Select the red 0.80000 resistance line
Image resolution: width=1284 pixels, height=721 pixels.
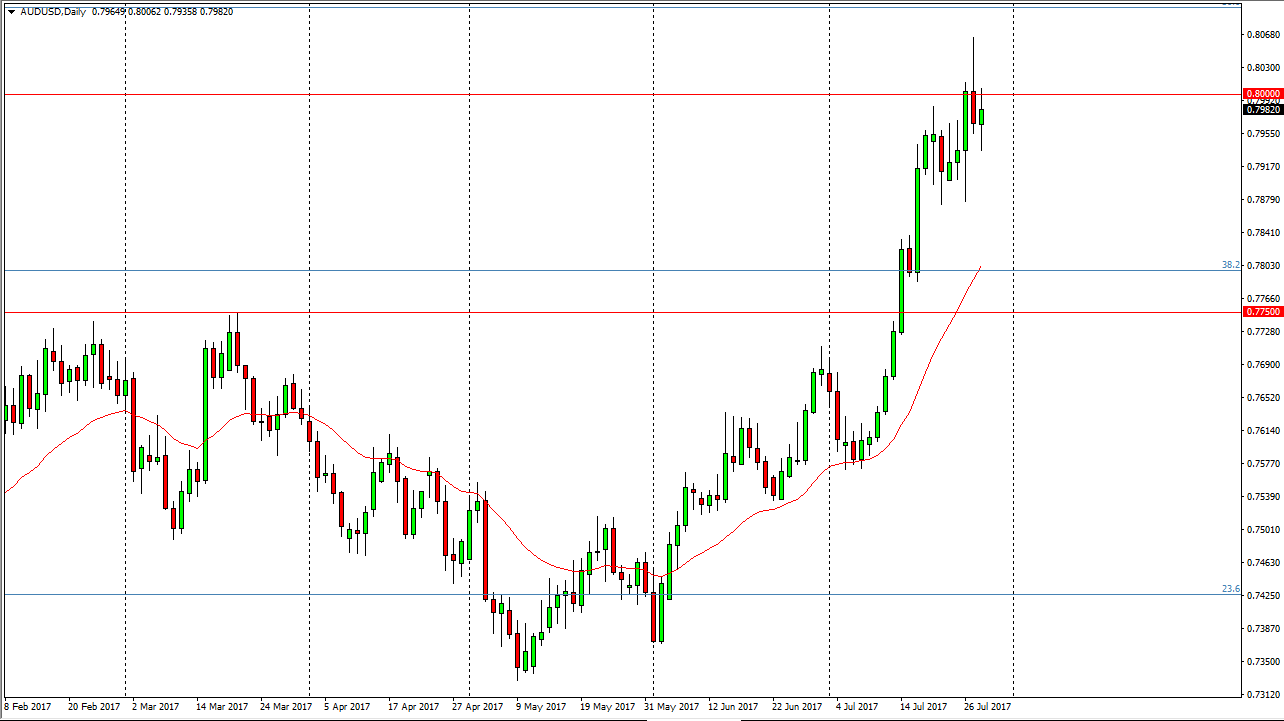point(600,94)
